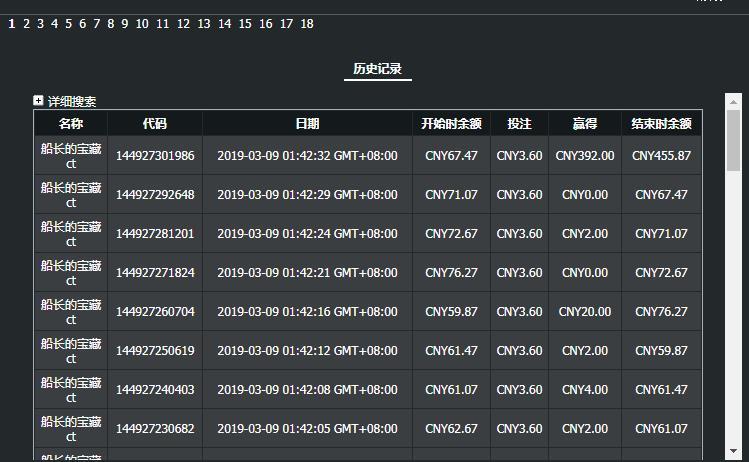This screenshot has width=749, height=462.
Task: Click the 代码 column header
Action: click(x=155, y=124)
